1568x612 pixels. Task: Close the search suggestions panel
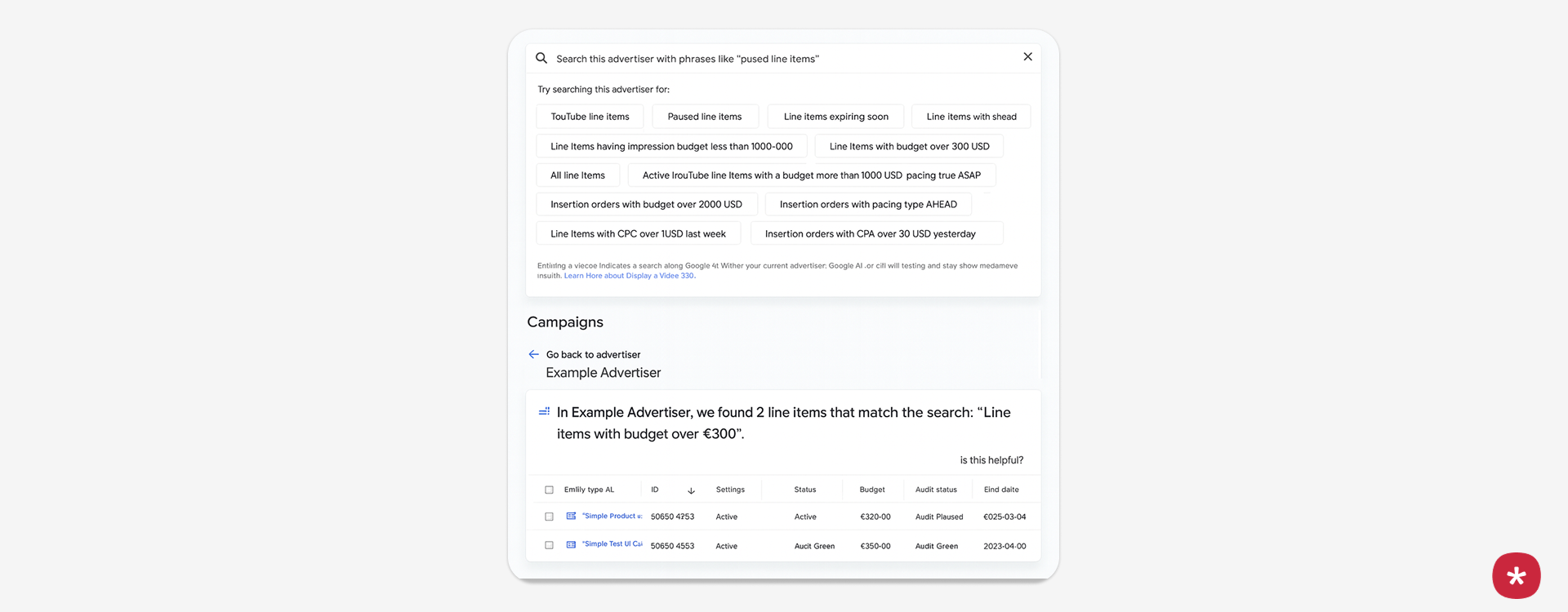click(x=1027, y=57)
